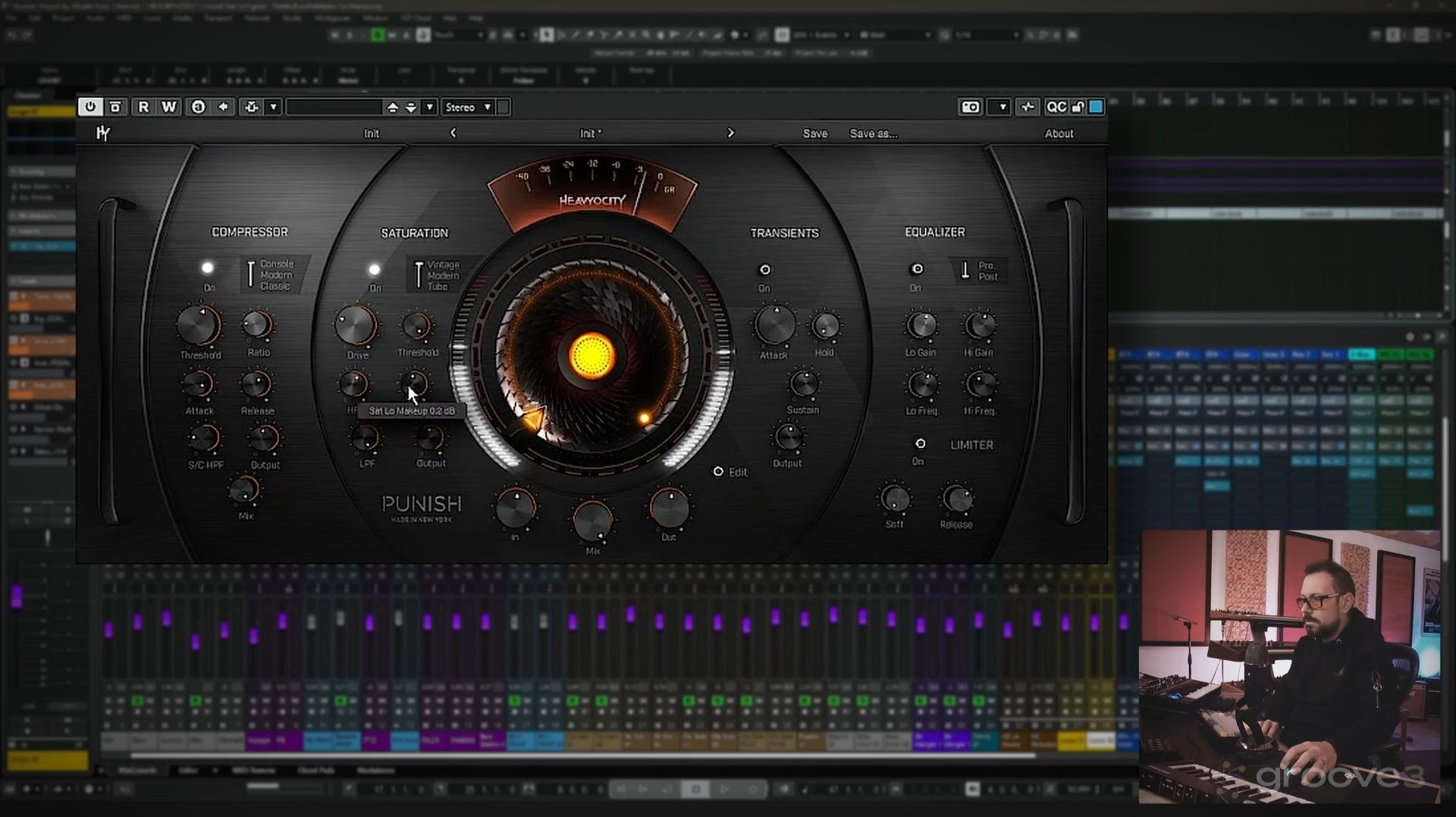
Task: Enable the Limiter On switch
Action: (920, 444)
